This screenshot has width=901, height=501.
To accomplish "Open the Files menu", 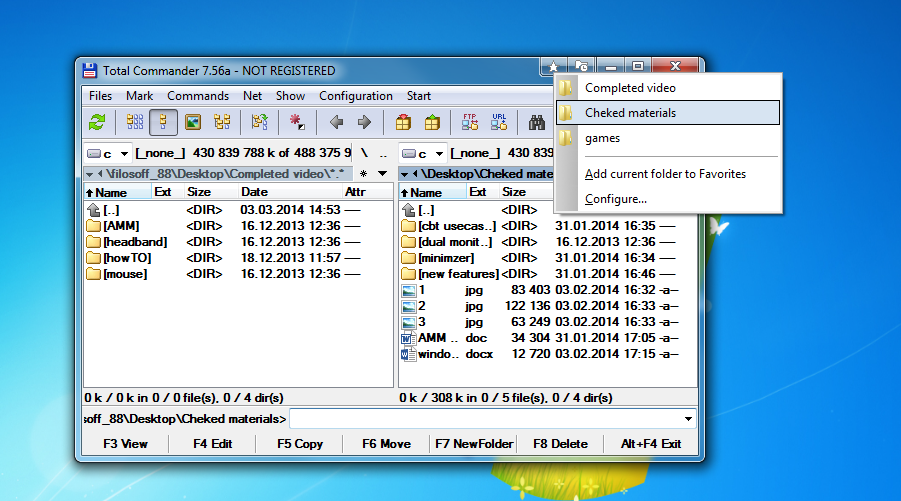I will 101,96.
